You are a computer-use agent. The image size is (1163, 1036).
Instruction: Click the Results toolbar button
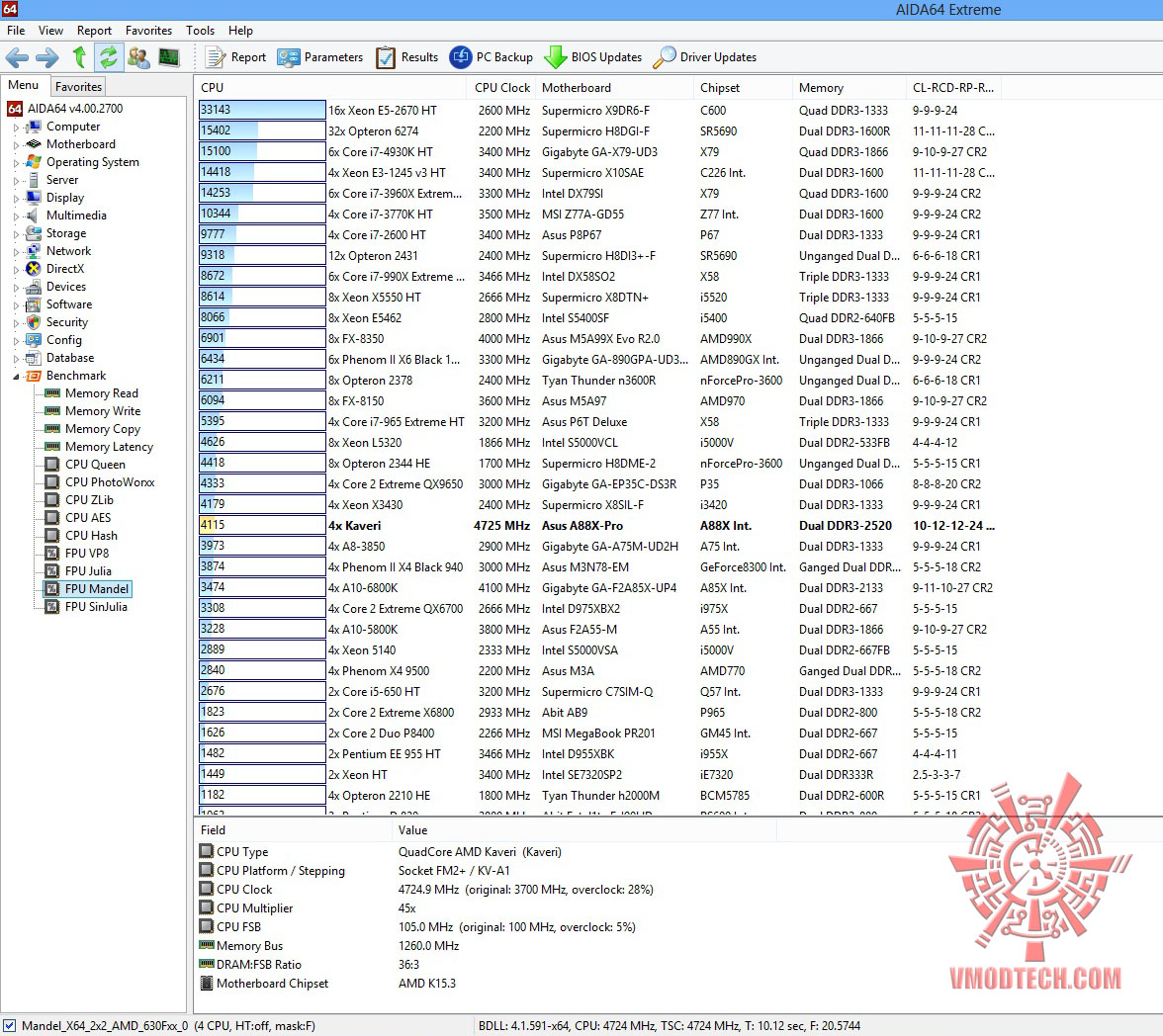tap(407, 57)
